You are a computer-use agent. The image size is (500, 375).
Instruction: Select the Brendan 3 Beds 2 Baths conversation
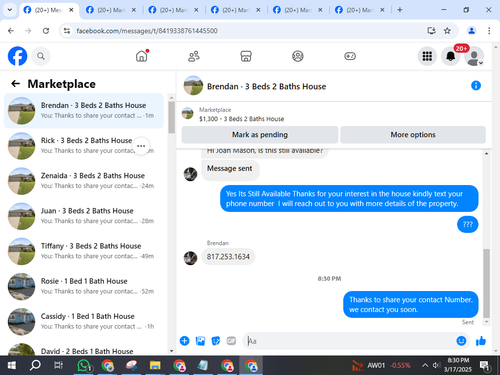point(84,111)
